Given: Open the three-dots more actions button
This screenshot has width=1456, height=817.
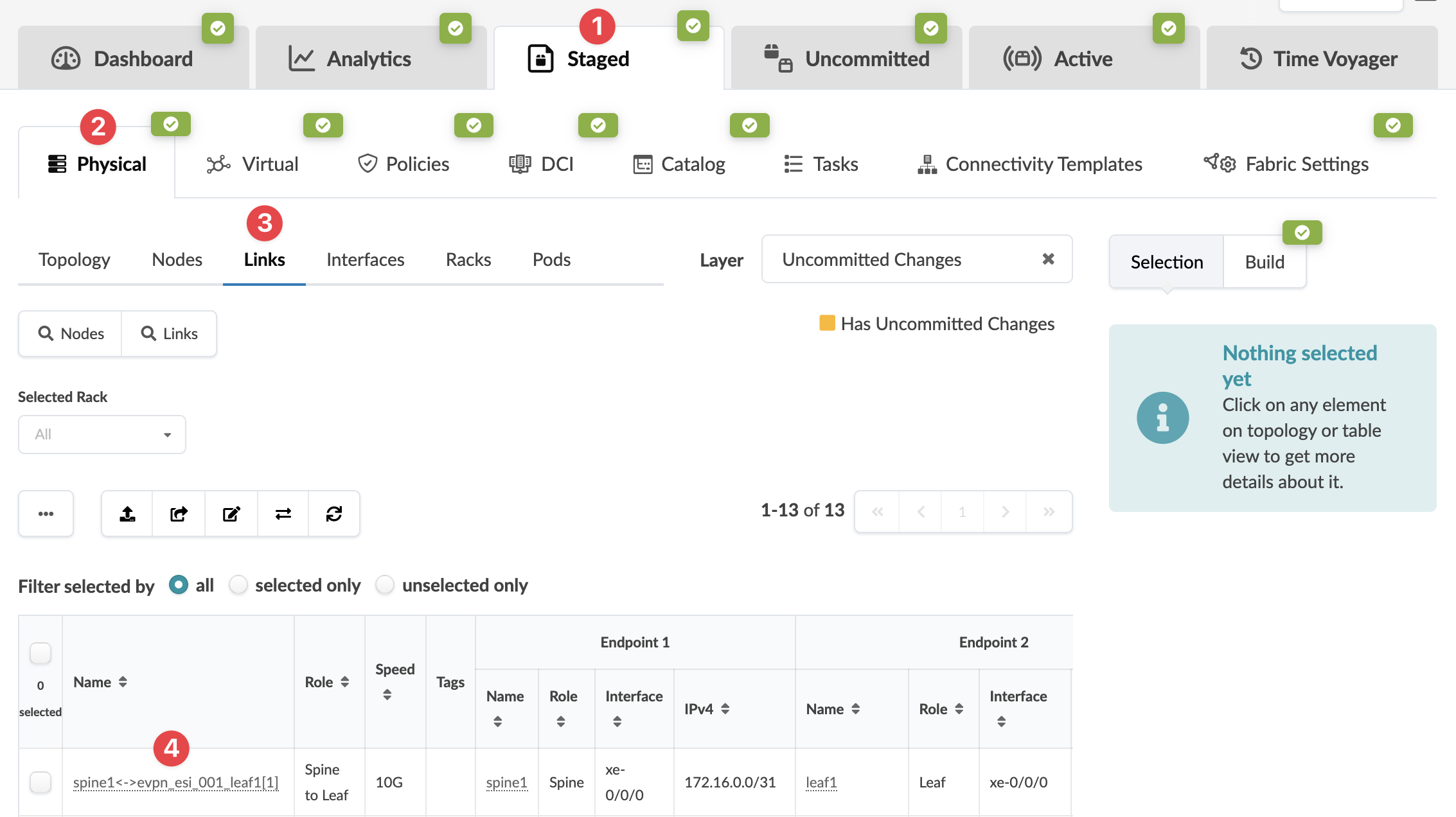Looking at the screenshot, I should tap(46, 513).
